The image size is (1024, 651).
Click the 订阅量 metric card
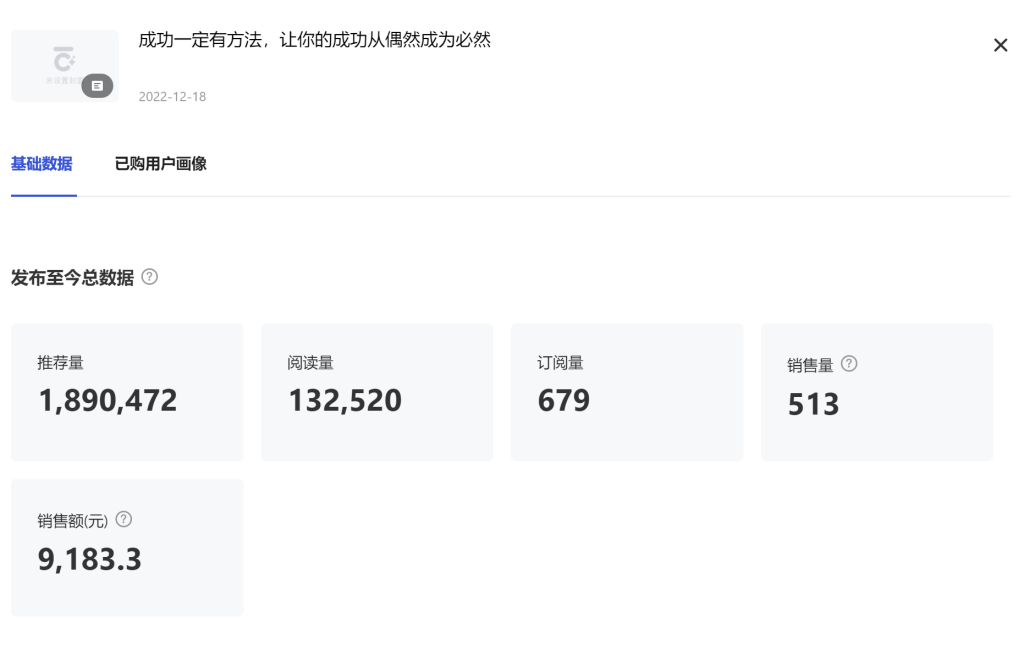[x=627, y=391]
